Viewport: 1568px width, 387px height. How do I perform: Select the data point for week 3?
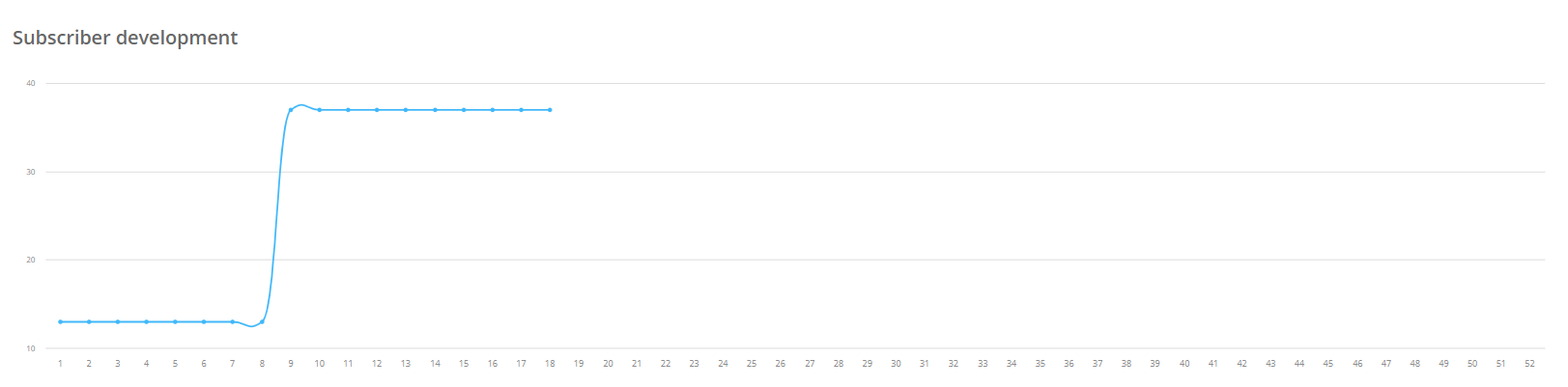coord(118,321)
